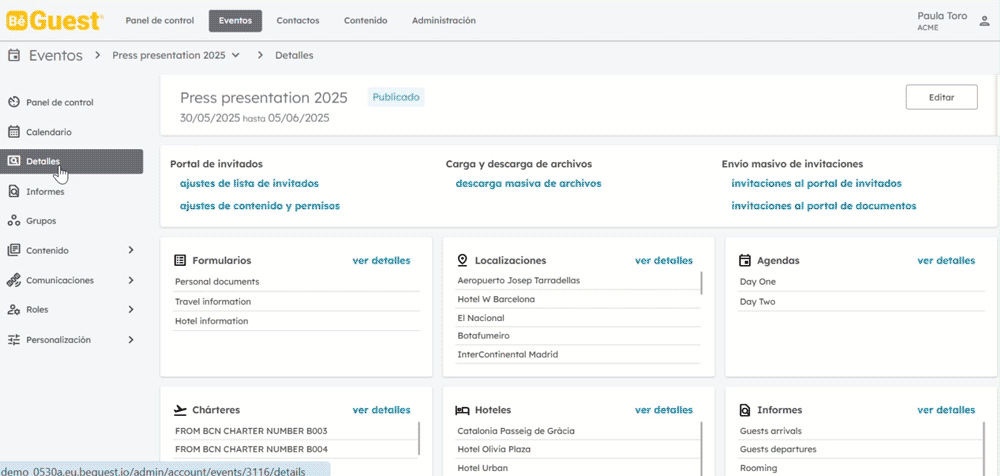Select Aeropuerto Josep Tarradellas location

(577, 280)
